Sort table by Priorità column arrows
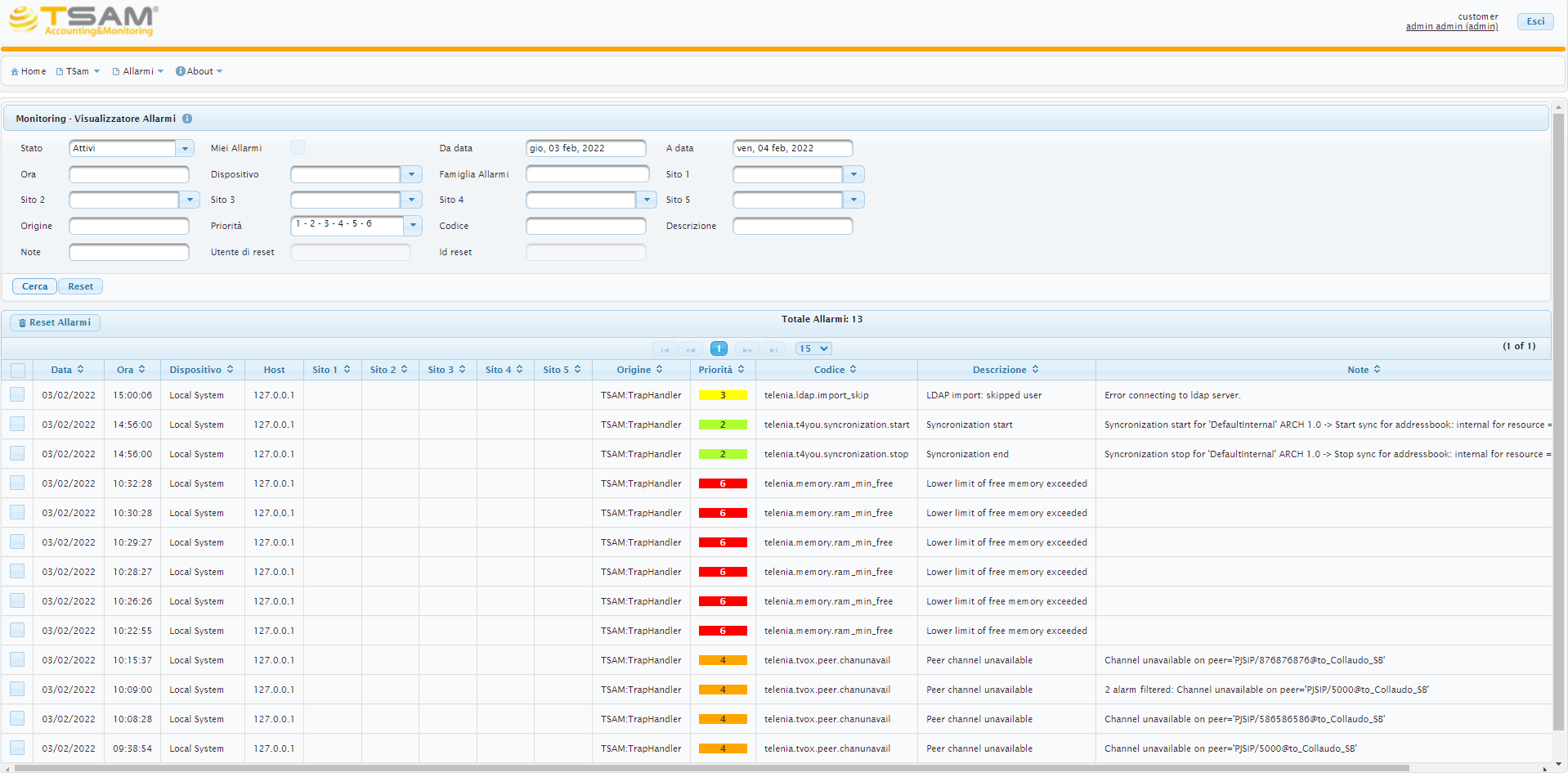The image size is (1568, 773). (x=741, y=370)
